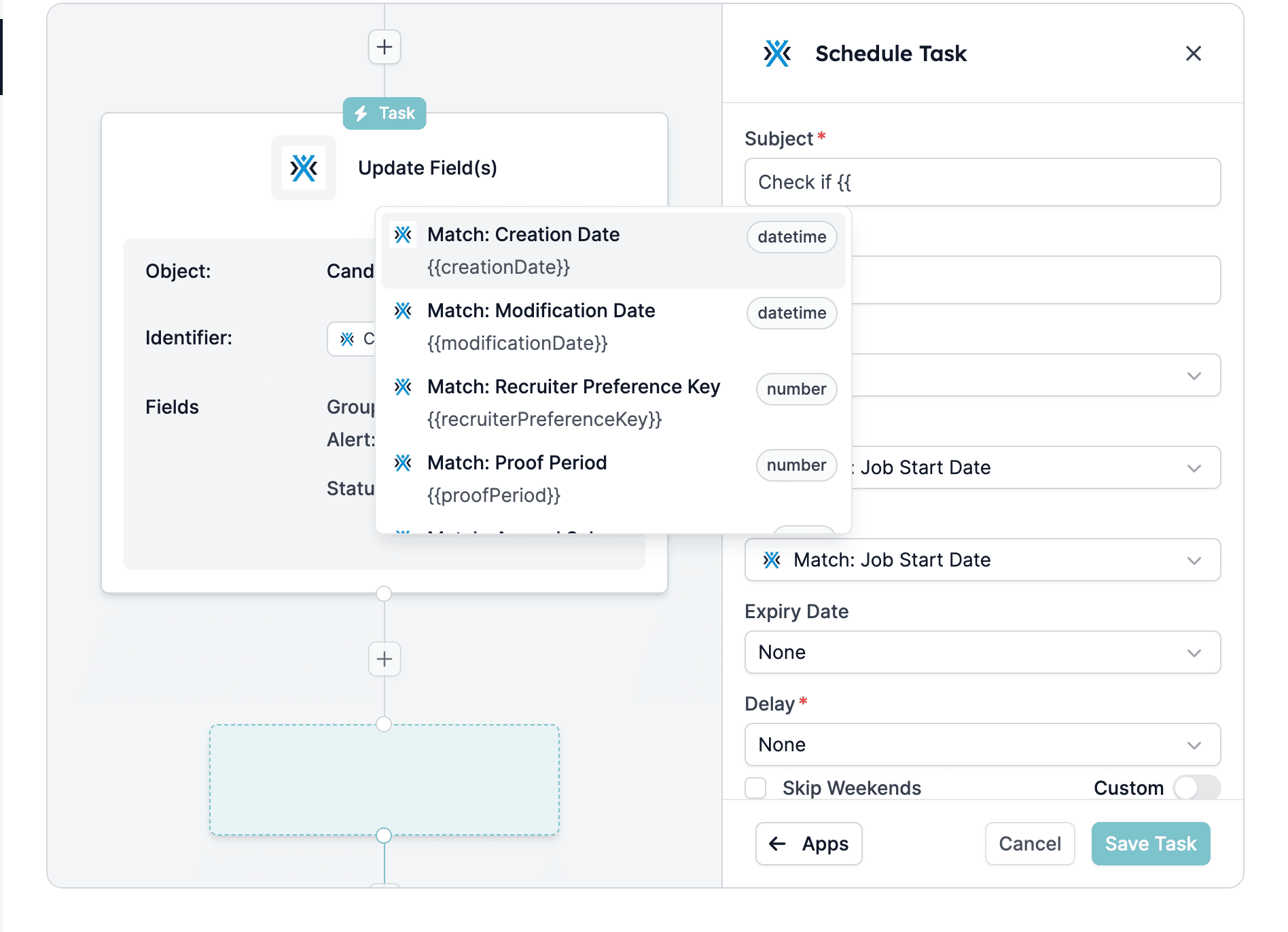Click the Cancel button
The height and width of the screenshot is (932, 1288).
pos(1030,844)
